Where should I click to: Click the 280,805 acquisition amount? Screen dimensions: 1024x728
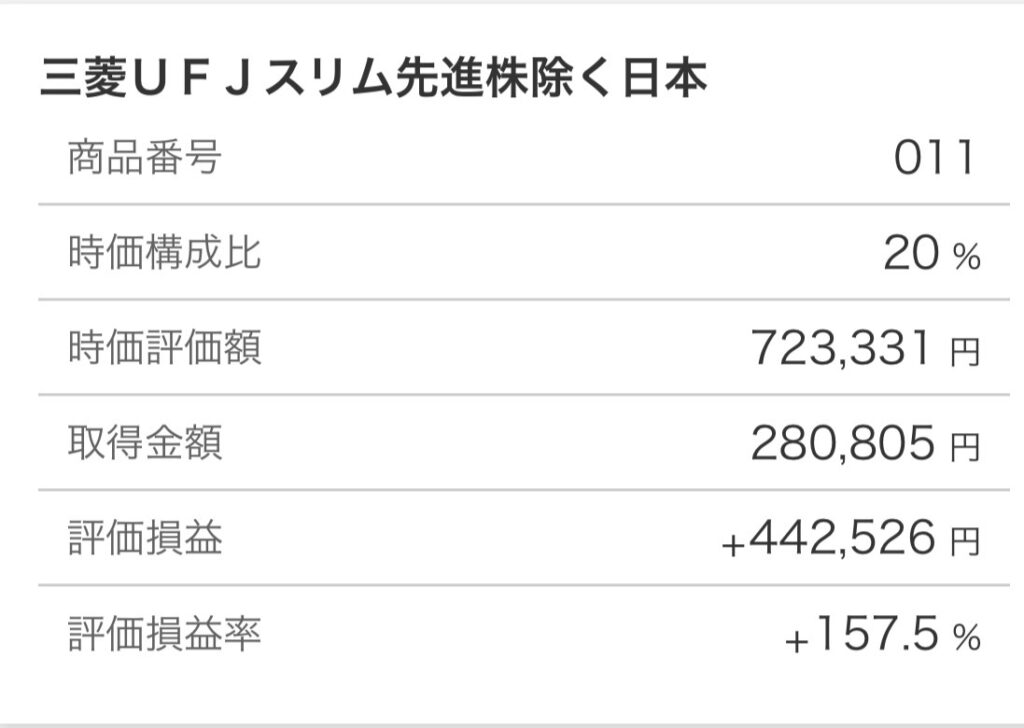843,445
